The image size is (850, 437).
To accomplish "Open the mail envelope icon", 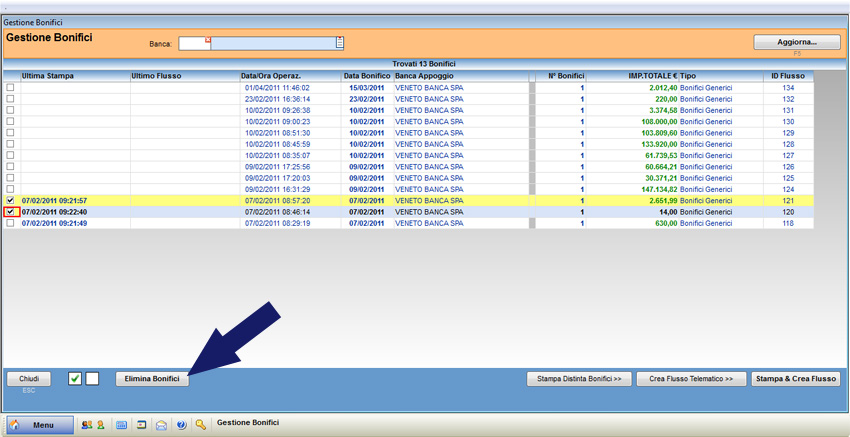I will (x=161, y=425).
